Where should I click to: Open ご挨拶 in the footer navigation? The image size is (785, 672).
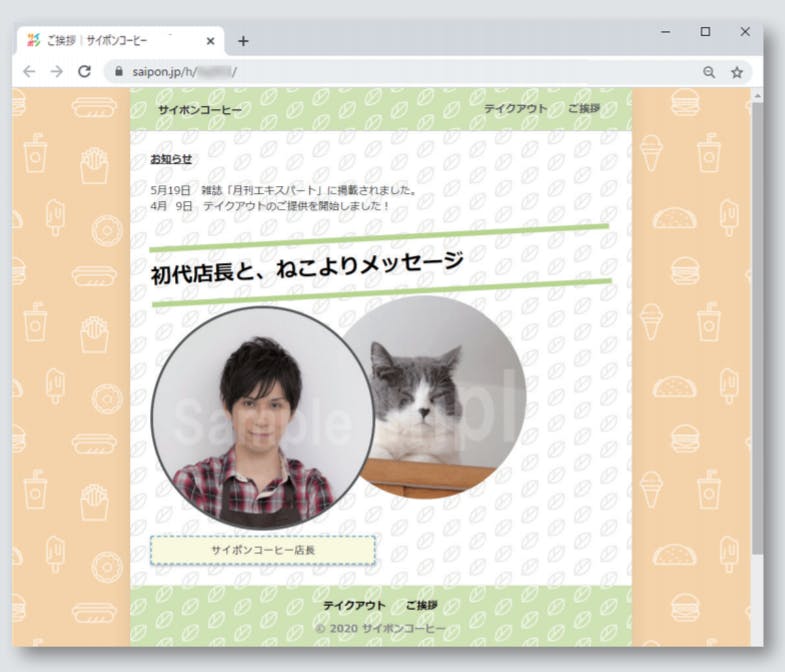click(x=422, y=605)
